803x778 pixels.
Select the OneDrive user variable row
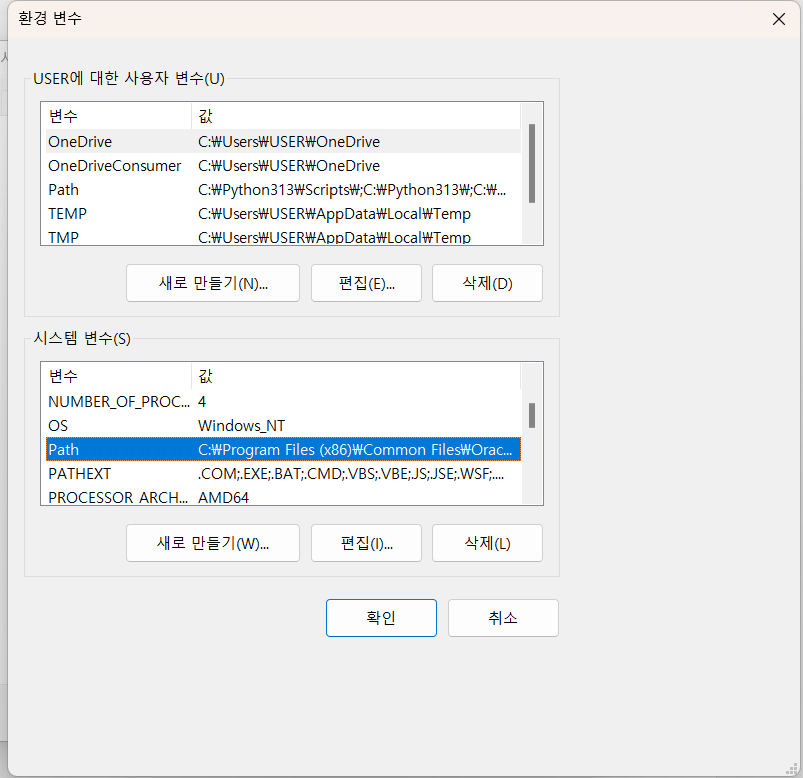283,141
